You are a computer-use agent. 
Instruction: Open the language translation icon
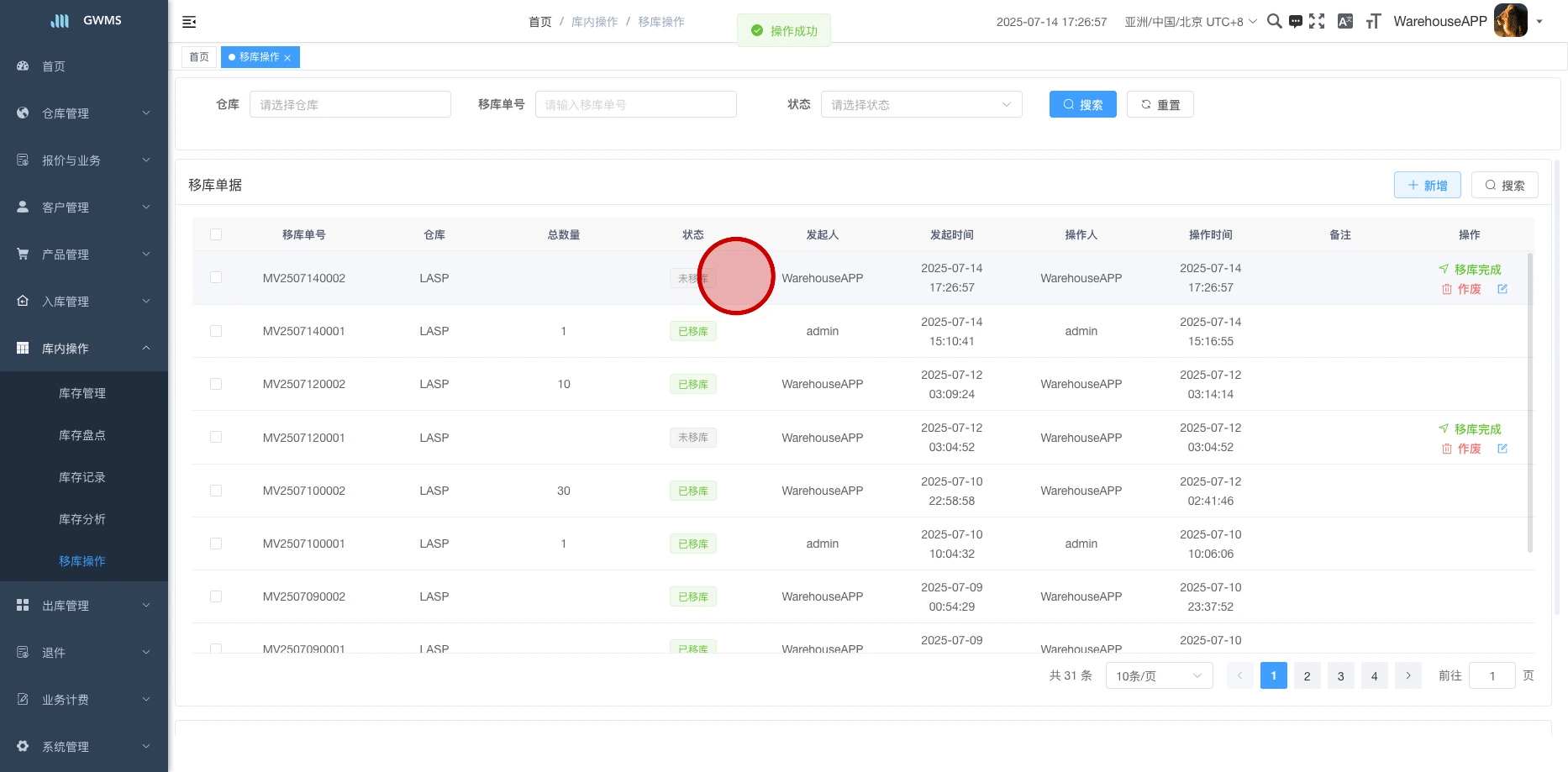coord(1344,22)
